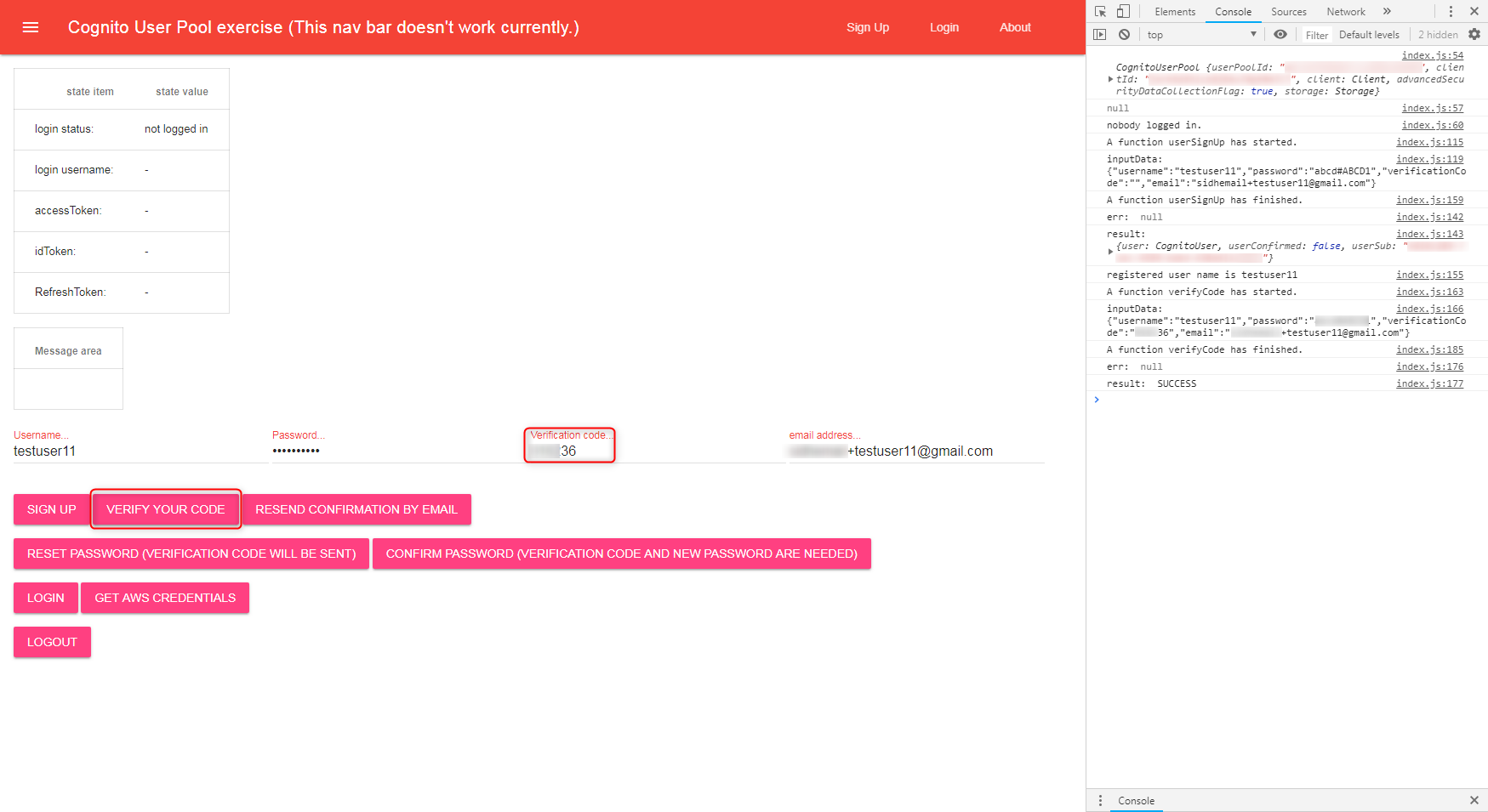Toggle the device toolbar
1488x812 pixels.
pos(1122,11)
